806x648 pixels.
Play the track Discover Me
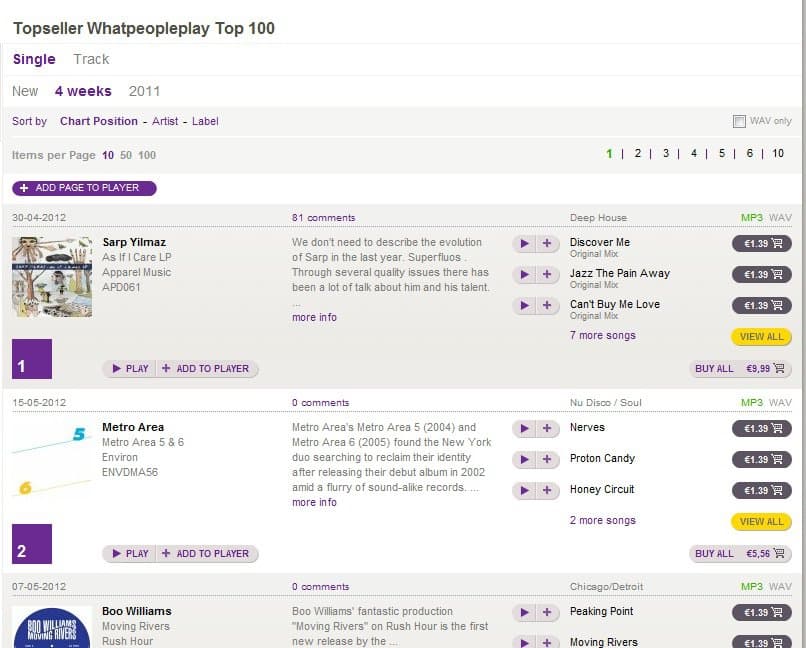524,244
